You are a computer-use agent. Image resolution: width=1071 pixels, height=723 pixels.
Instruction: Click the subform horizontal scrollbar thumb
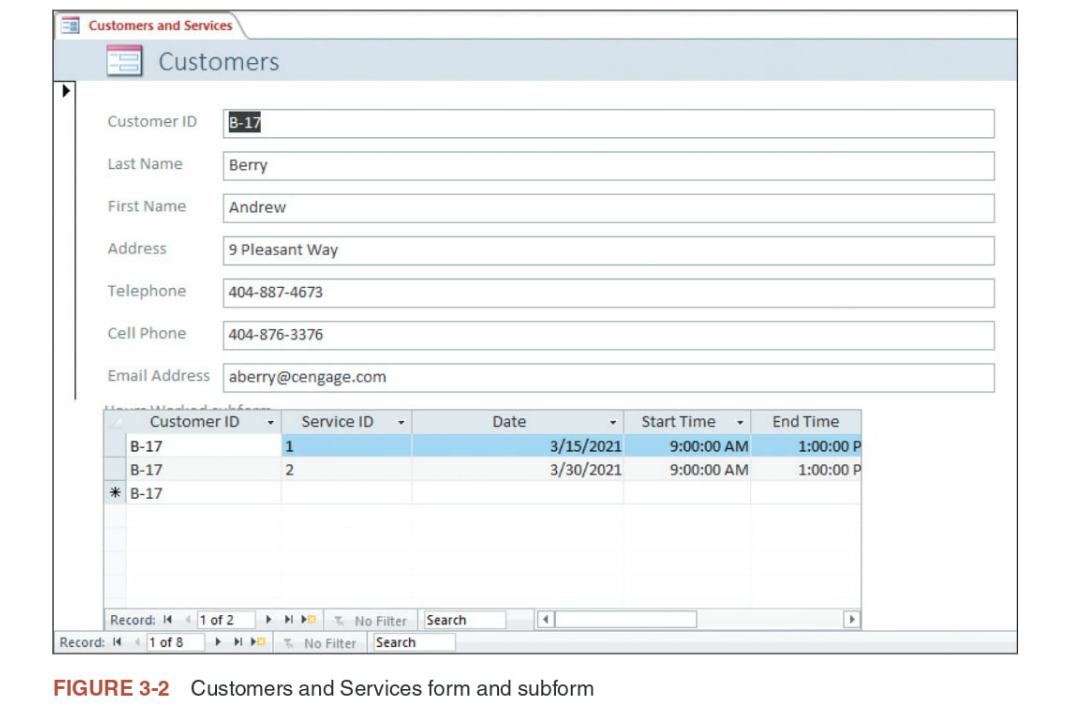(x=626, y=620)
